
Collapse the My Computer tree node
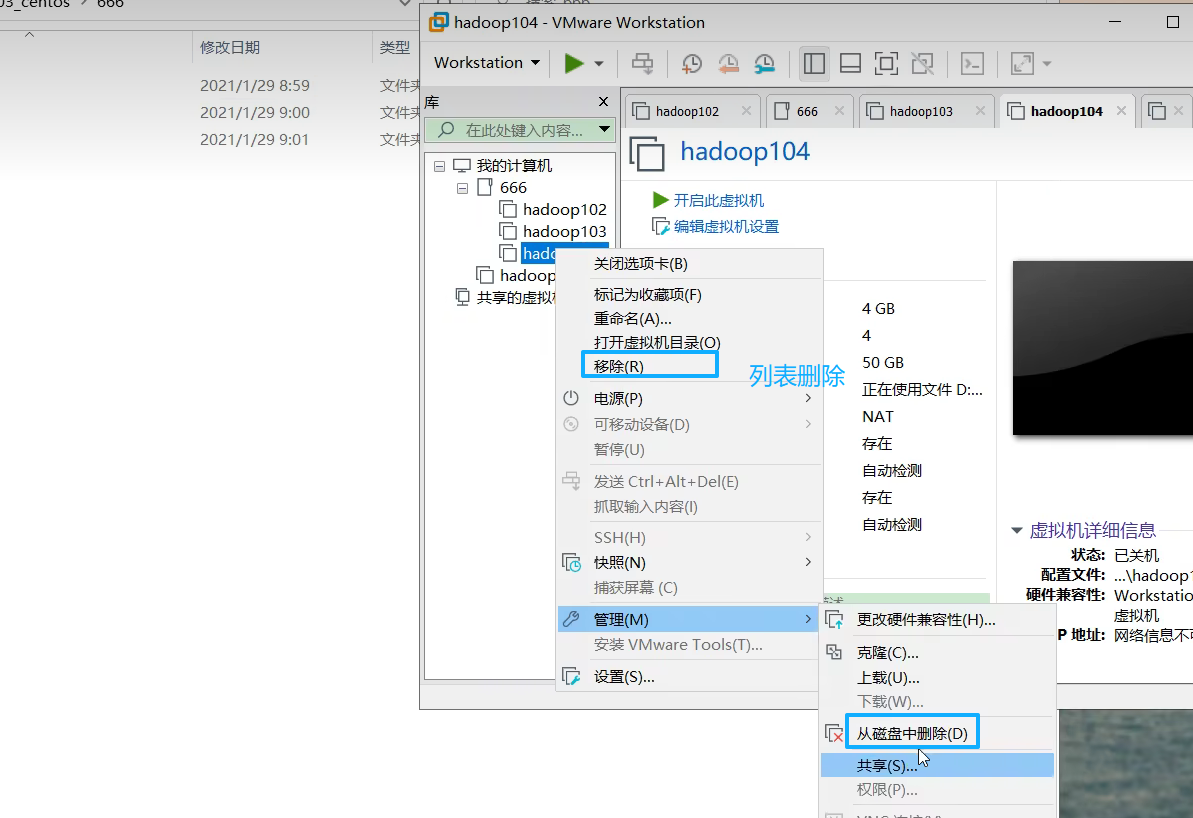click(439, 166)
